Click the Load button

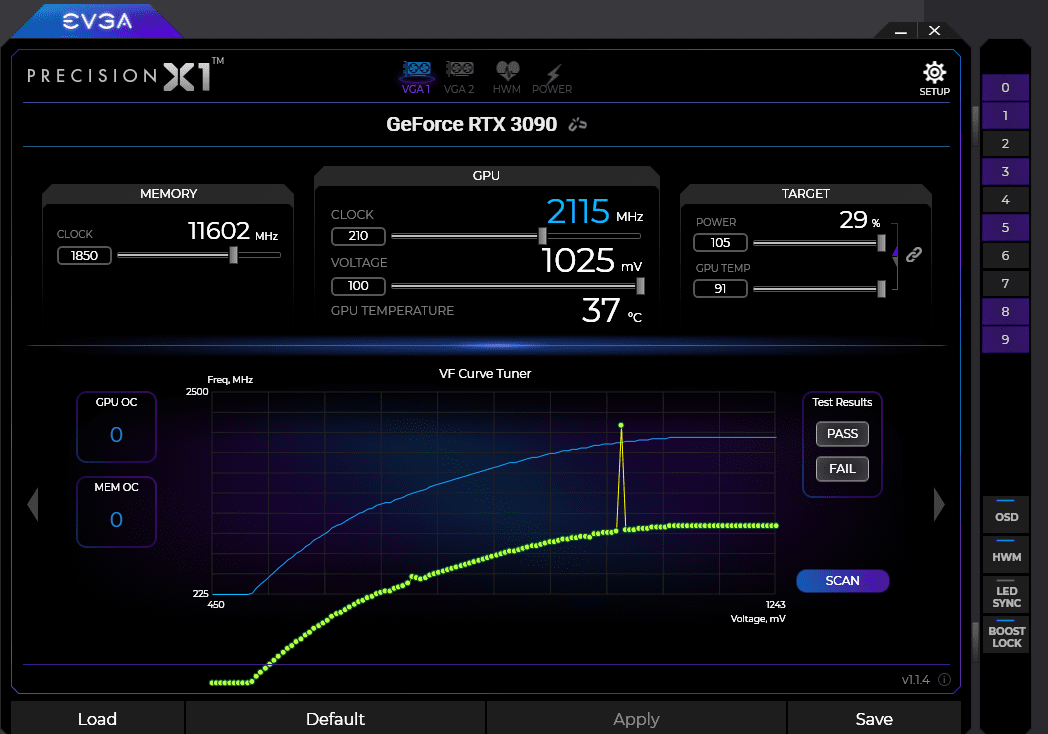98,719
